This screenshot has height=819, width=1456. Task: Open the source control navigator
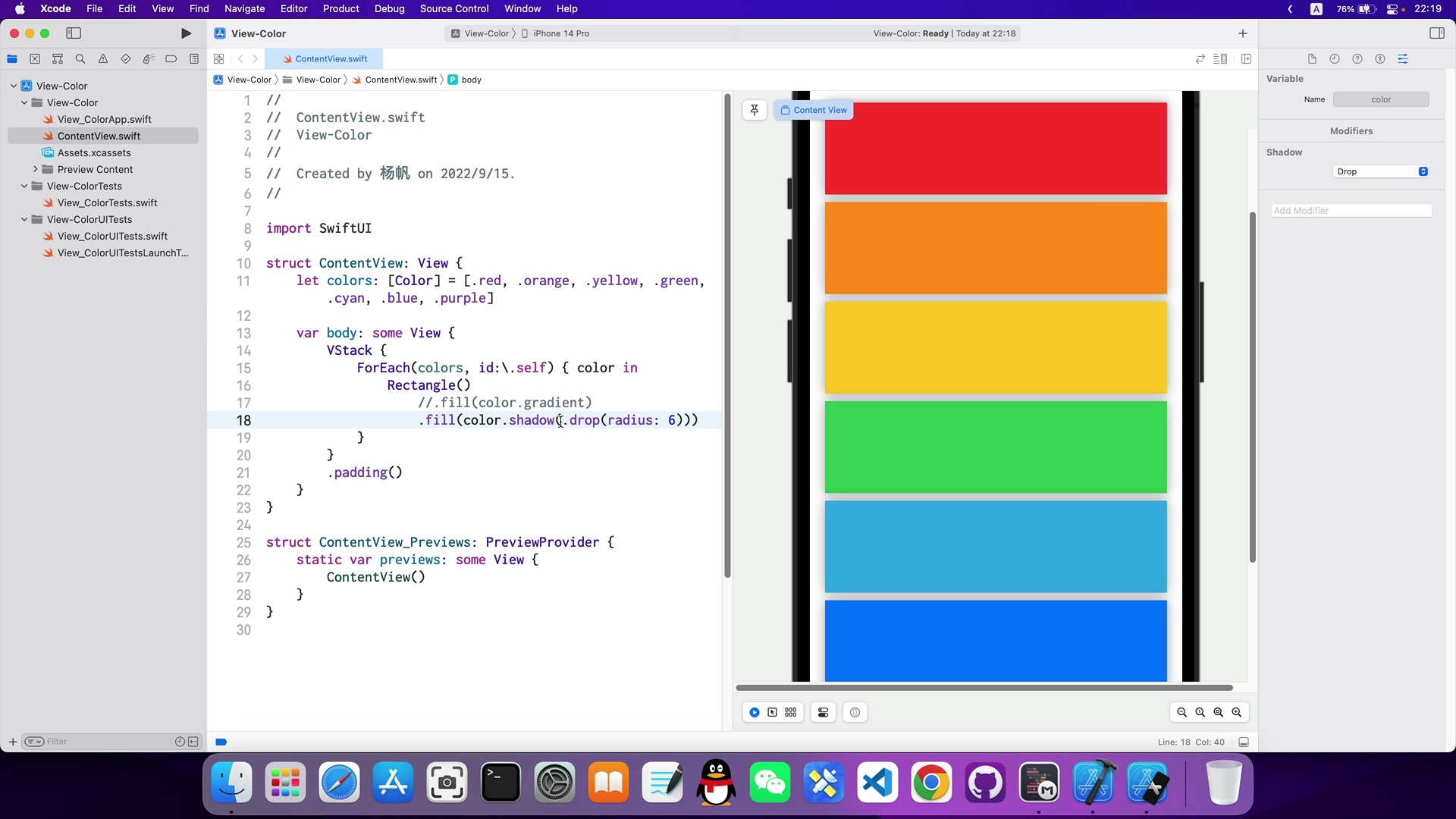[x=35, y=59]
